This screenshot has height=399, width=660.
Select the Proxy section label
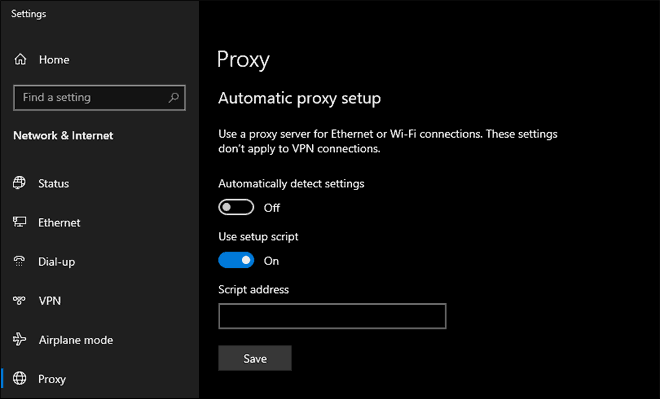(x=52, y=379)
